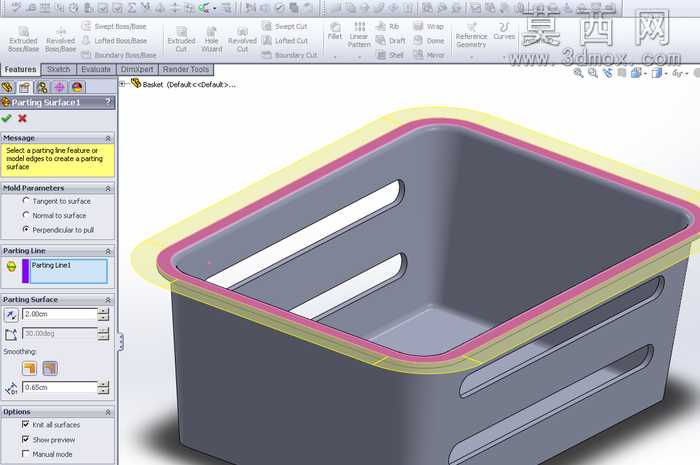Open the Linear Pattern dropdown arrow
700x465 pixels.
(x=359, y=57)
